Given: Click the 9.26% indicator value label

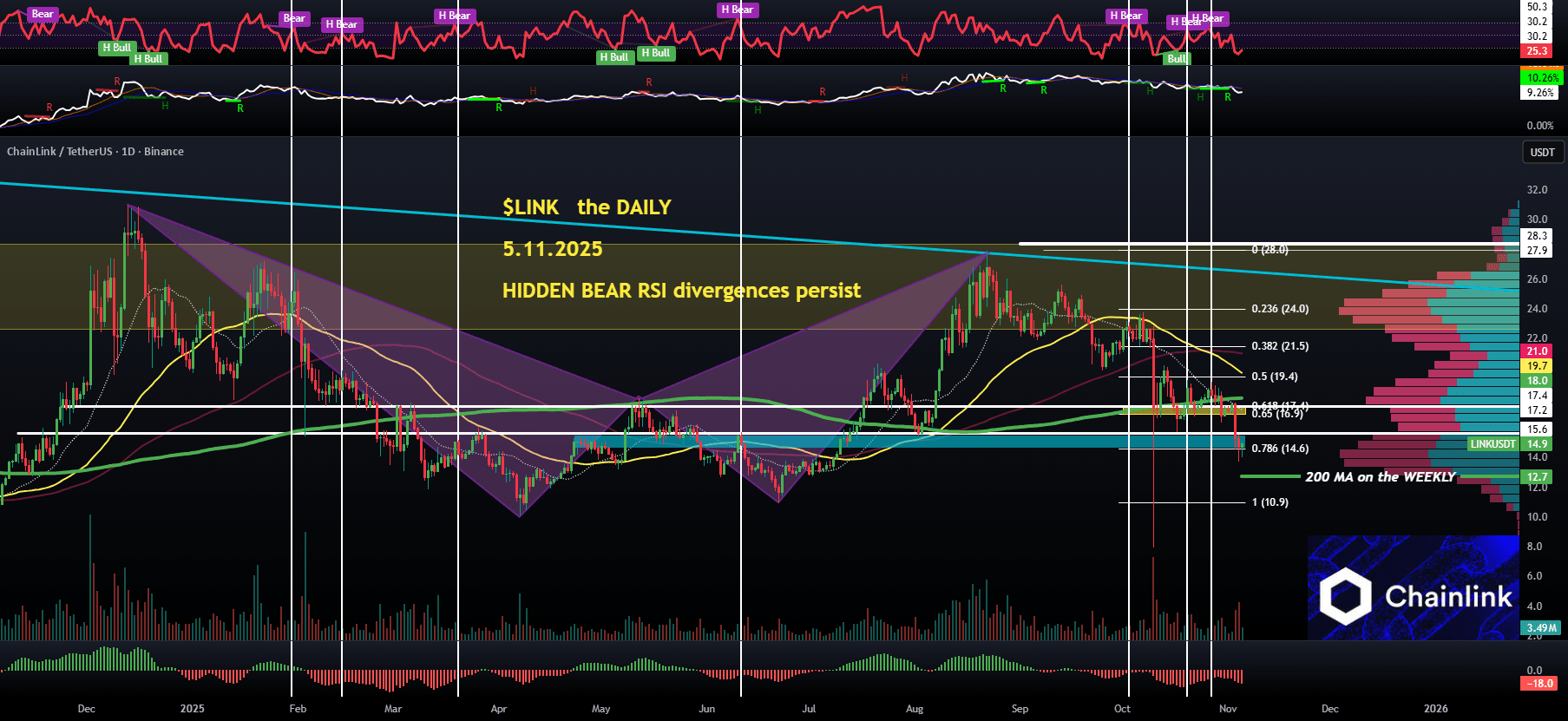Looking at the screenshot, I should (1541, 93).
